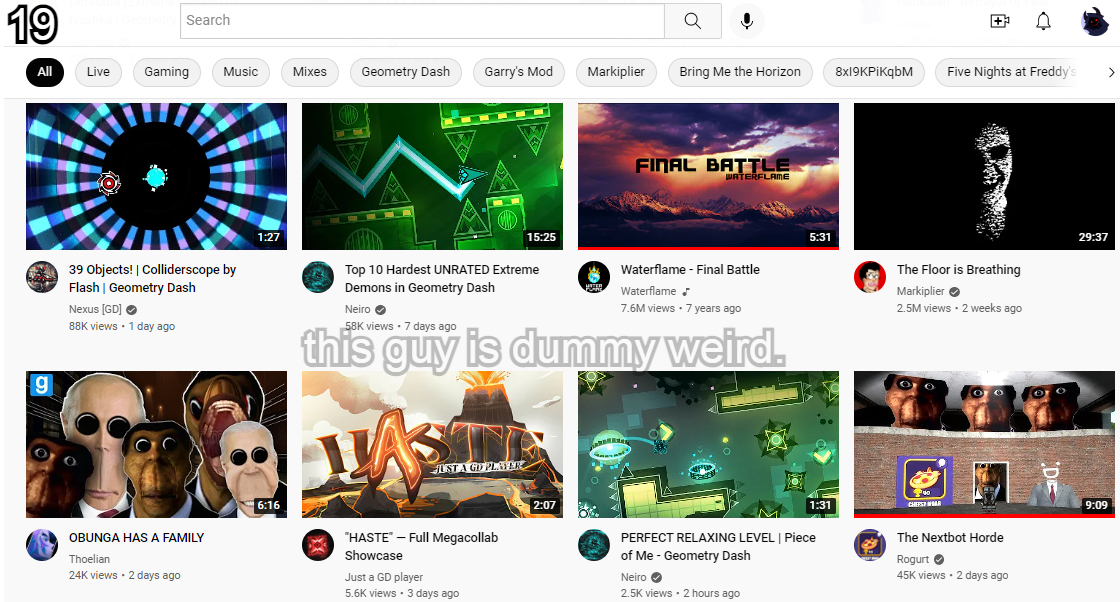Open Markiplier's channel avatar

click(x=870, y=277)
